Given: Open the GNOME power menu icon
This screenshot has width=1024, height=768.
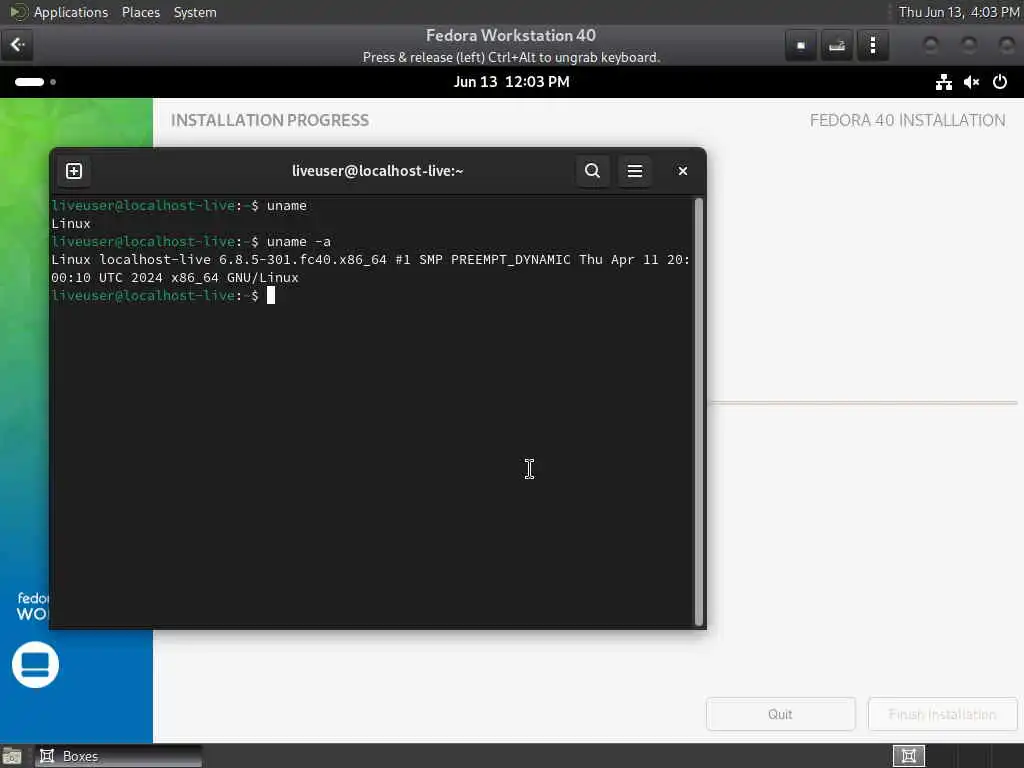Looking at the screenshot, I should coord(1000,82).
